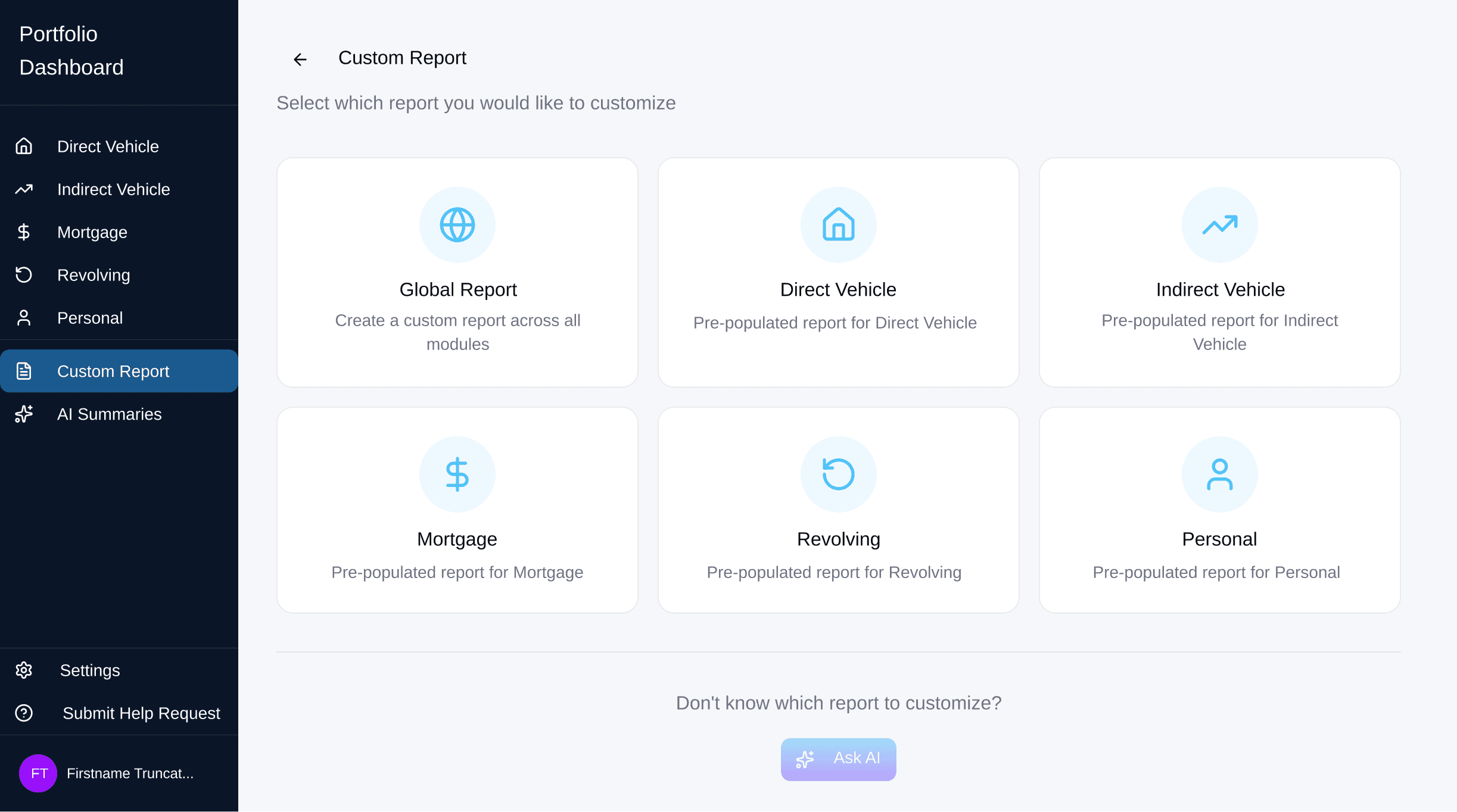Click the person icon on Personal card

click(1219, 474)
